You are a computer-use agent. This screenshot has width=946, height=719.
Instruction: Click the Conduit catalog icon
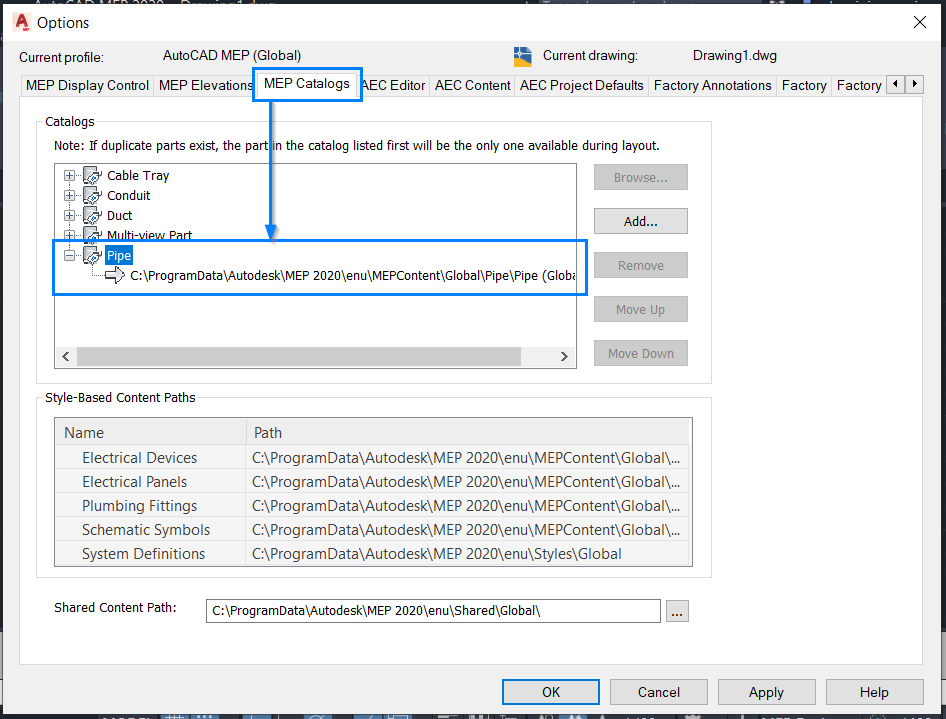92,195
